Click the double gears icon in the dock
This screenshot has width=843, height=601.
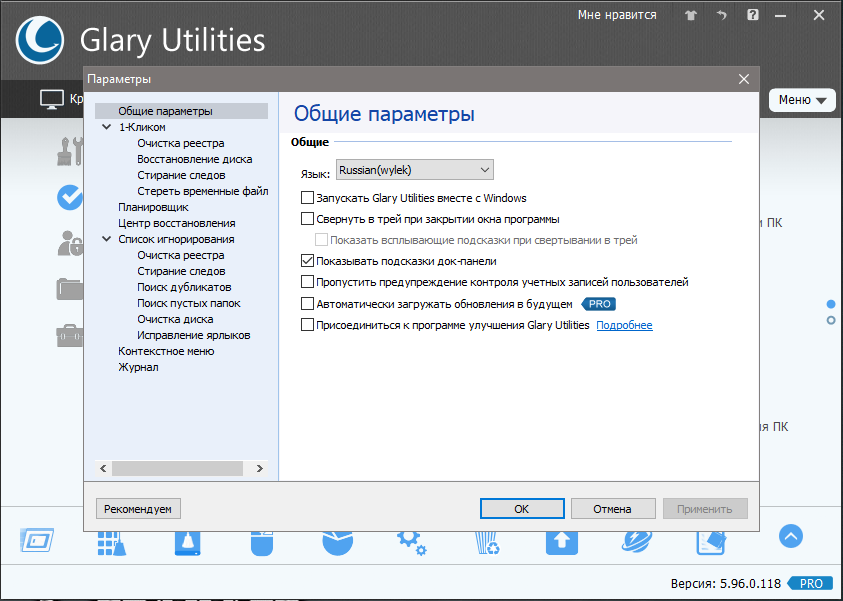(x=412, y=543)
